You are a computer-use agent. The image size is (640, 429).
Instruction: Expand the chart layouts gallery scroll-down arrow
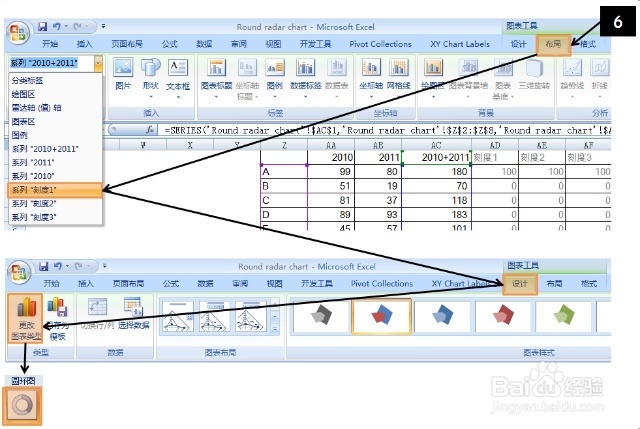tap(275, 316)
